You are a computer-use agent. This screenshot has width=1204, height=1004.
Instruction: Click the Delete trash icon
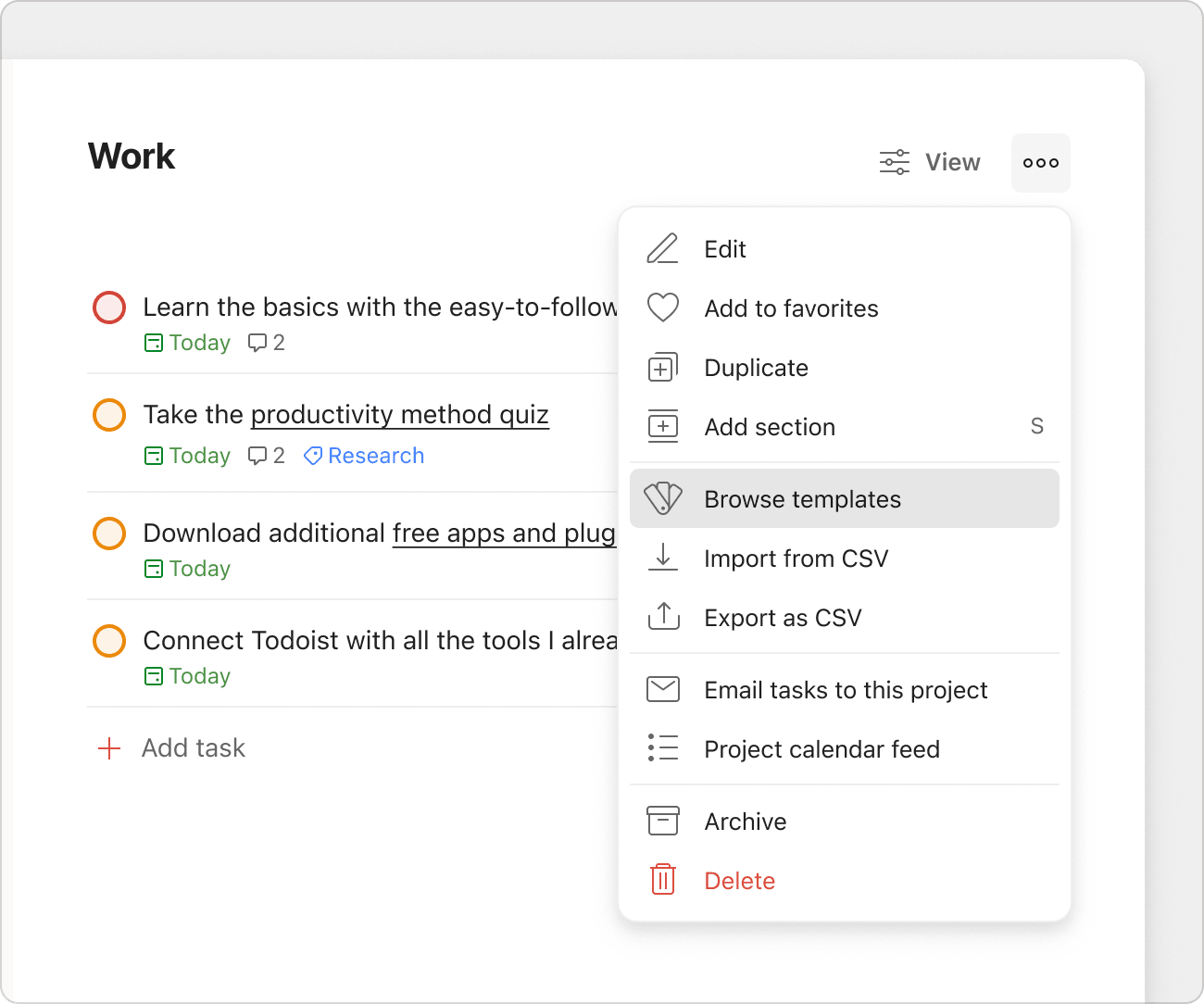(662, 880)
